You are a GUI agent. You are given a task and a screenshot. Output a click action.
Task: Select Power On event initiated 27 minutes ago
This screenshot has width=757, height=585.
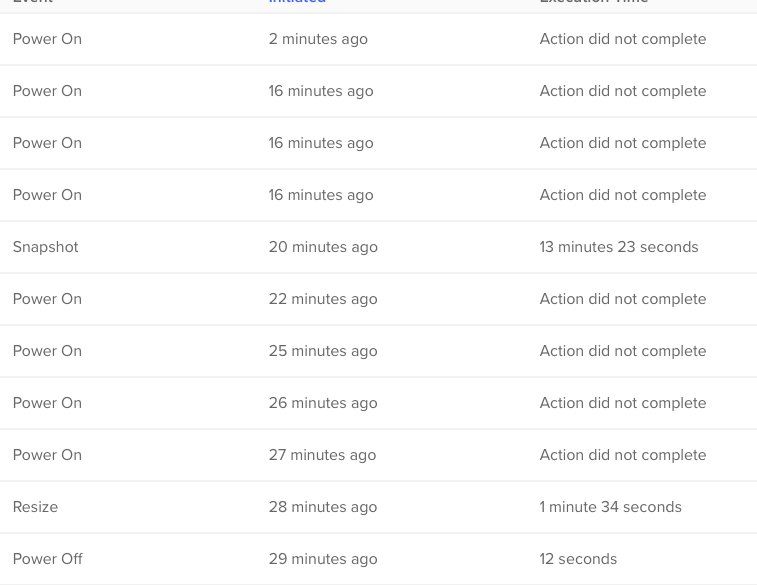[x=47, y=455]
